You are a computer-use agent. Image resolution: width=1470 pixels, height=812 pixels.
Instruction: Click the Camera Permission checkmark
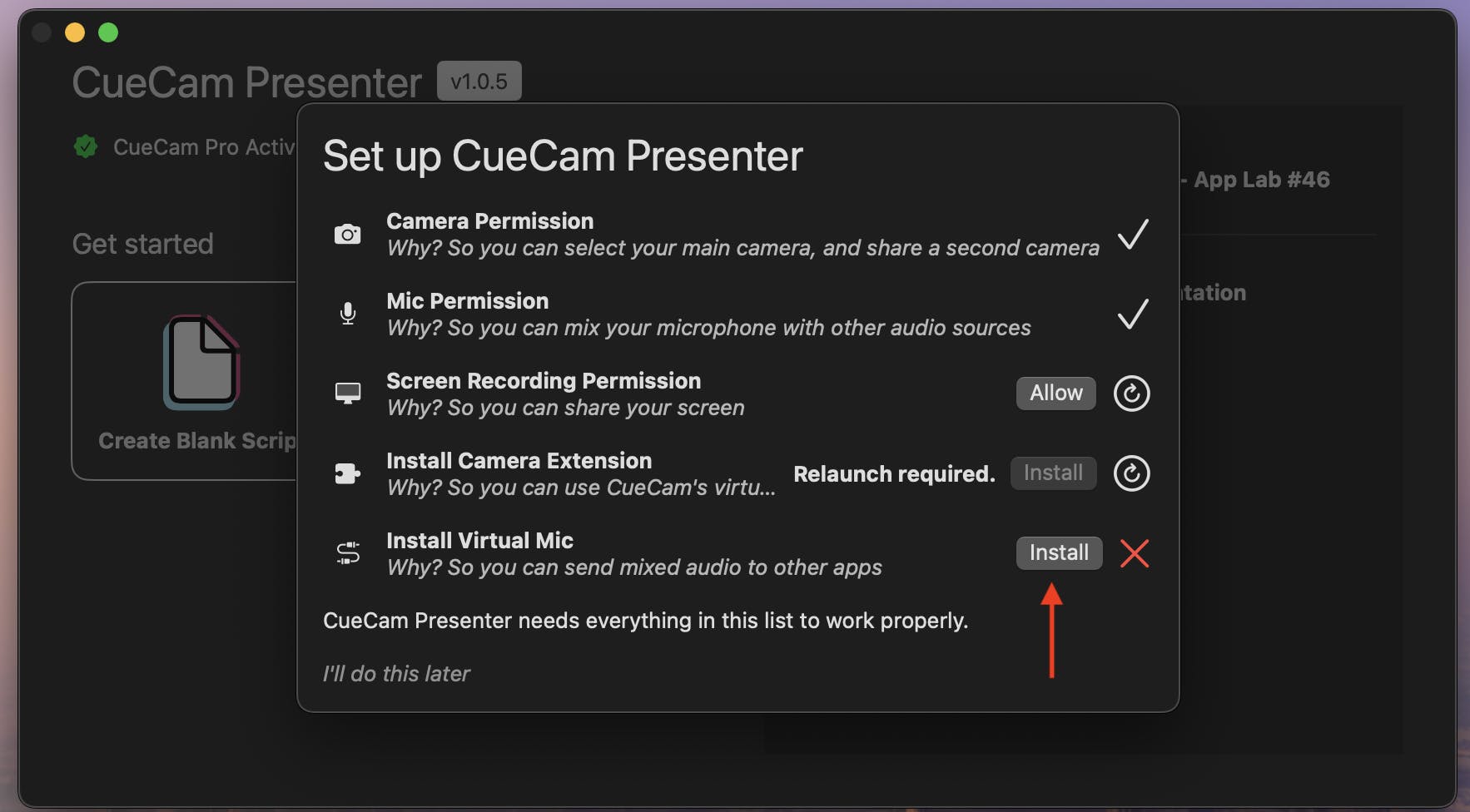pos(1132,235)
